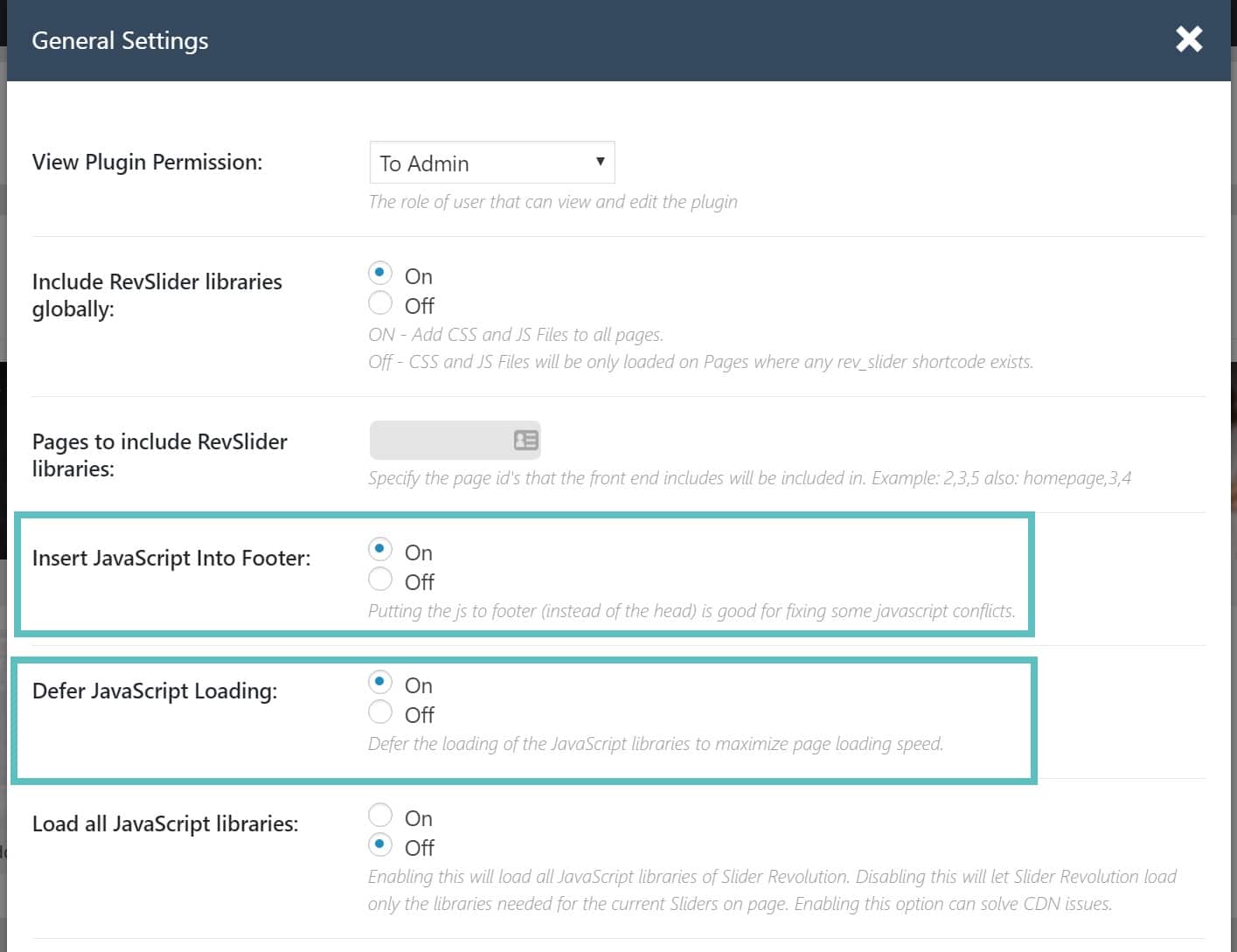The width and height of the screenshot is (1237, 952).
Task: Click the close X on General Settings dialog
Action: pyautogui.click(x=1188, y=39)
